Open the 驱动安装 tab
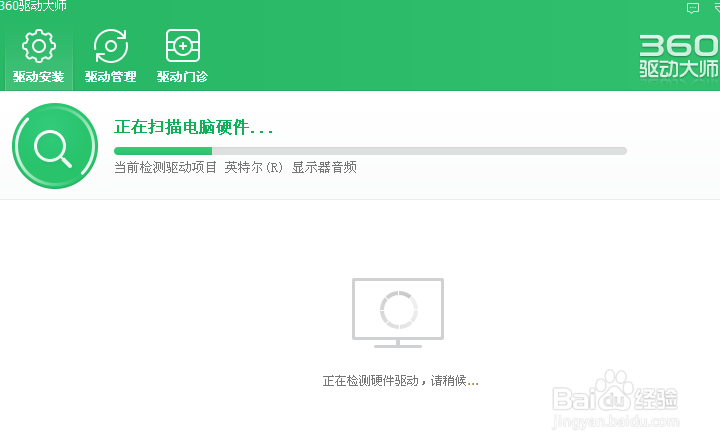720x447 pixels. point(39,56)
